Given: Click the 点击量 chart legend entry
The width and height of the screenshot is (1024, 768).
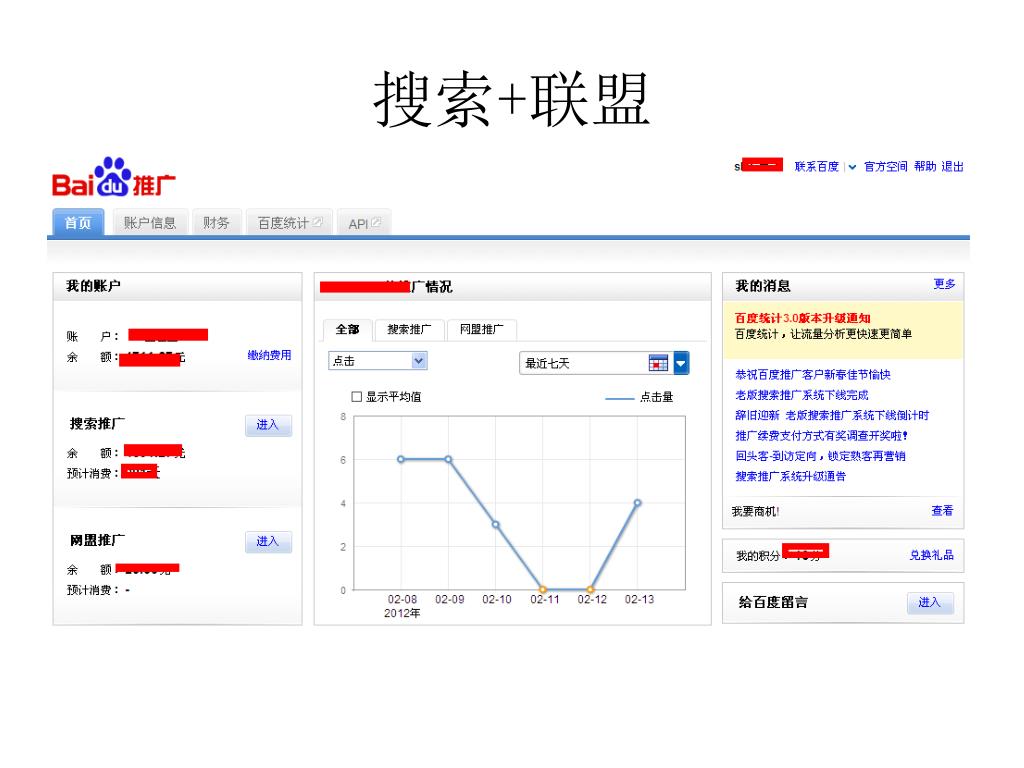Looking at the screenshot, I should coord(639,397).
